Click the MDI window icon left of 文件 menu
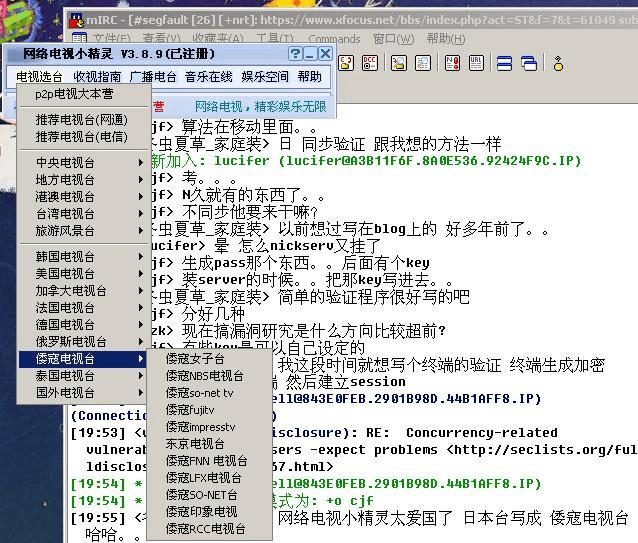The image size is (638, 543). click(x=79, y=39)
